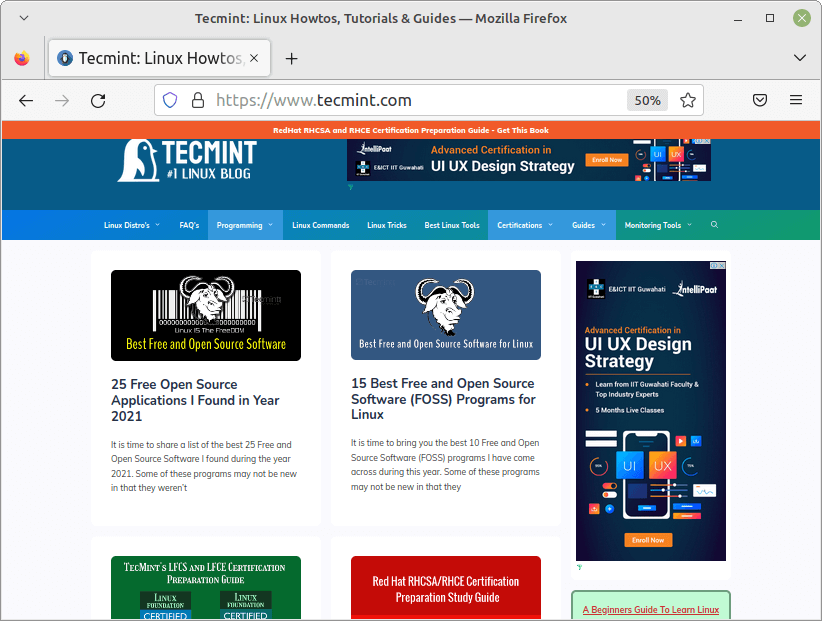This screenshot has height=621, width=822.
Task: Open the FOSS for Linux article thumbnail
Action: [446, 314]
